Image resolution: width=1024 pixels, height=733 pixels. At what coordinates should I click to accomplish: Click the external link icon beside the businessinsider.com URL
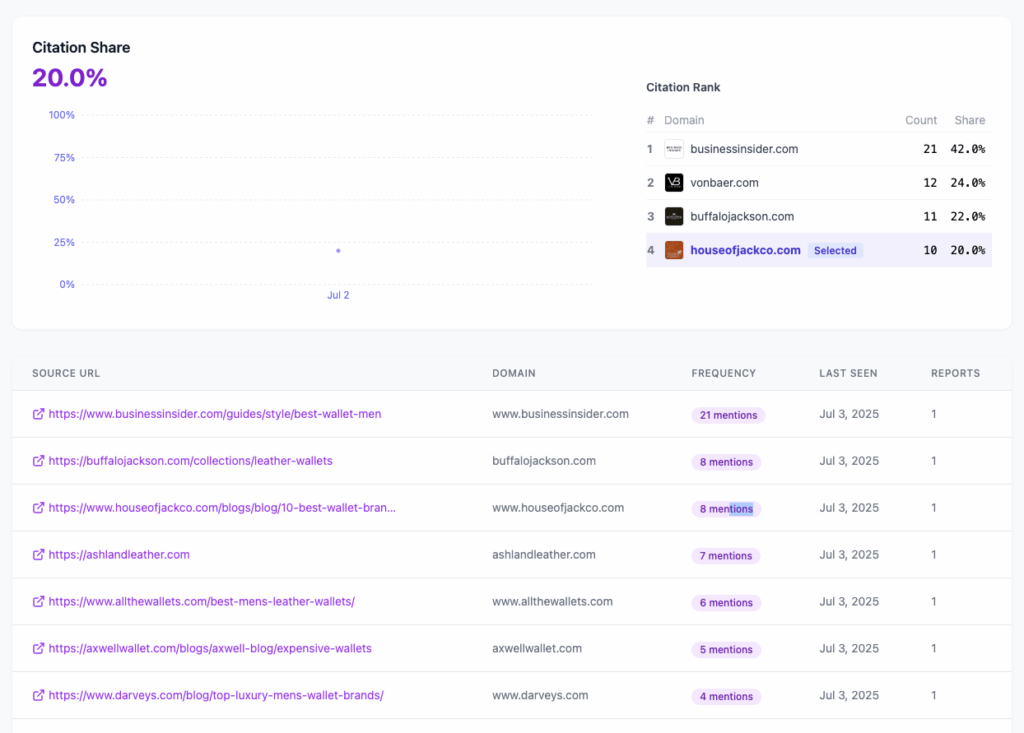(39, 414)
